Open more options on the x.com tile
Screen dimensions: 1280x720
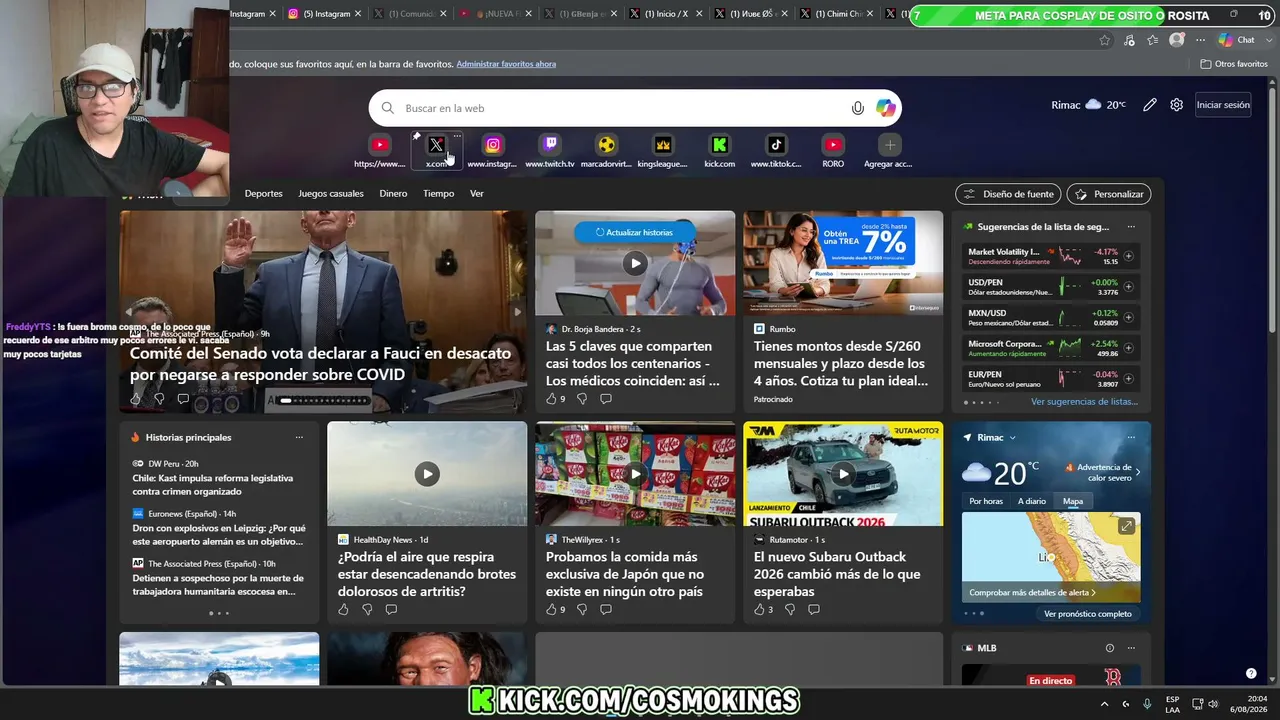[x=457, y=136]
